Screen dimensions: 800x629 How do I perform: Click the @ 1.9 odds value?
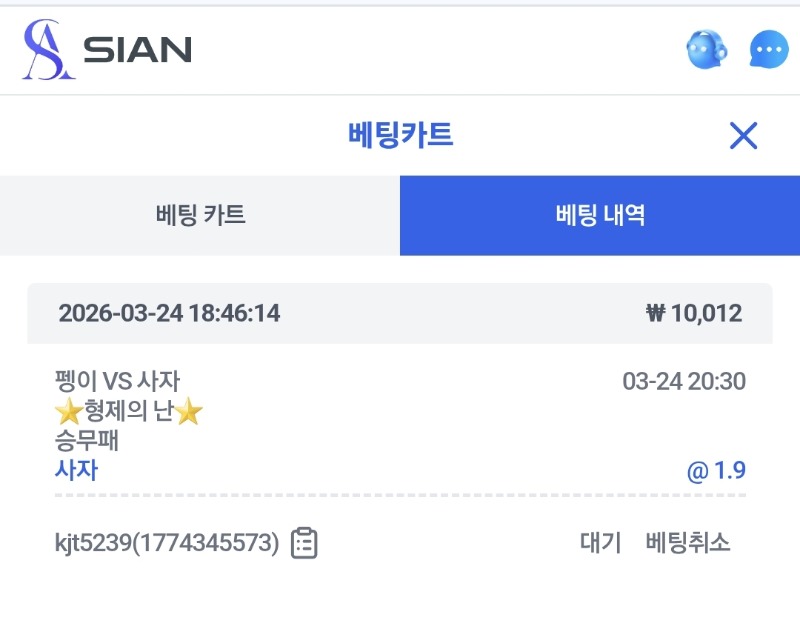coord(716,471)
